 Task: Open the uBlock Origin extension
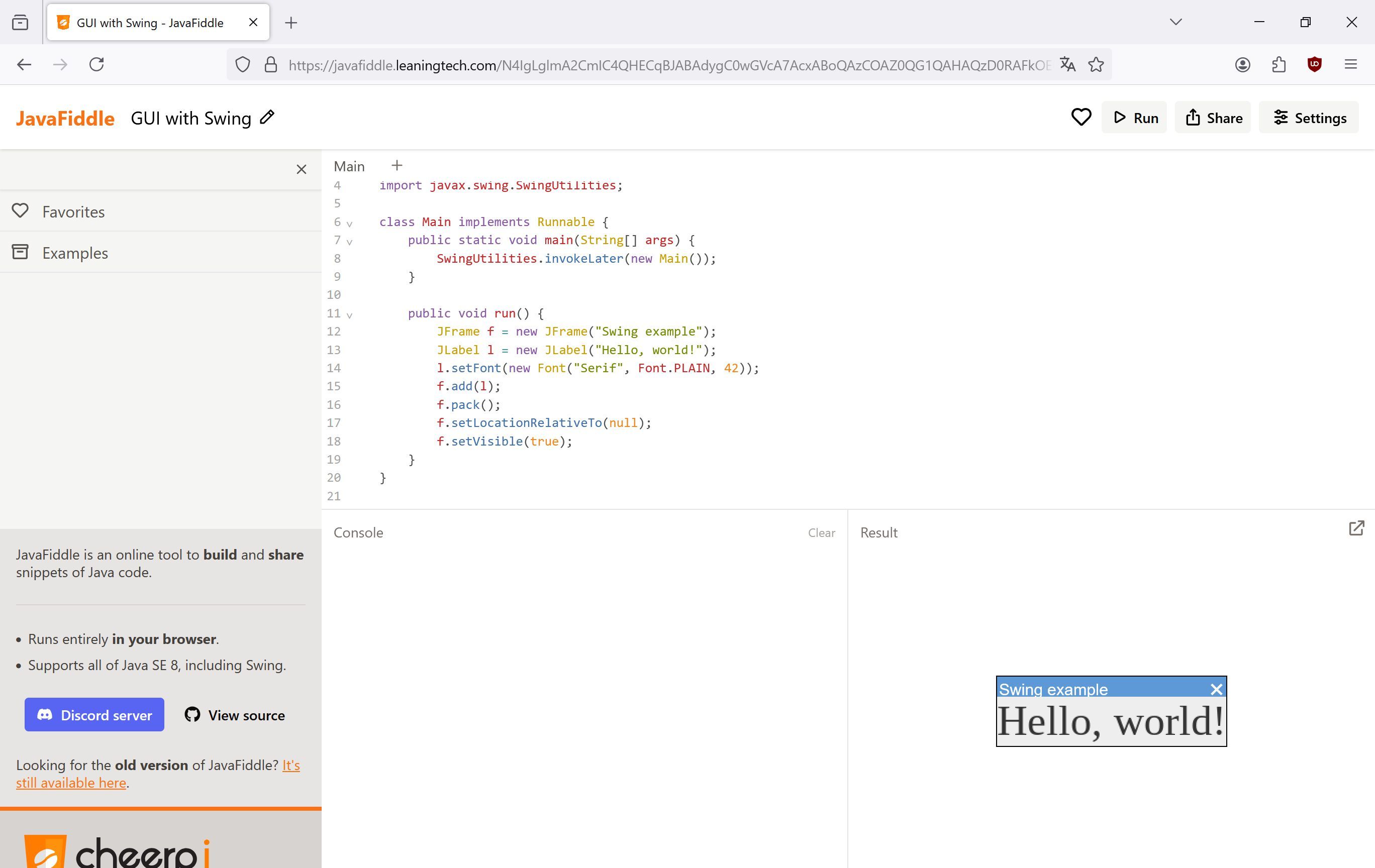[x=1315, y=64]
